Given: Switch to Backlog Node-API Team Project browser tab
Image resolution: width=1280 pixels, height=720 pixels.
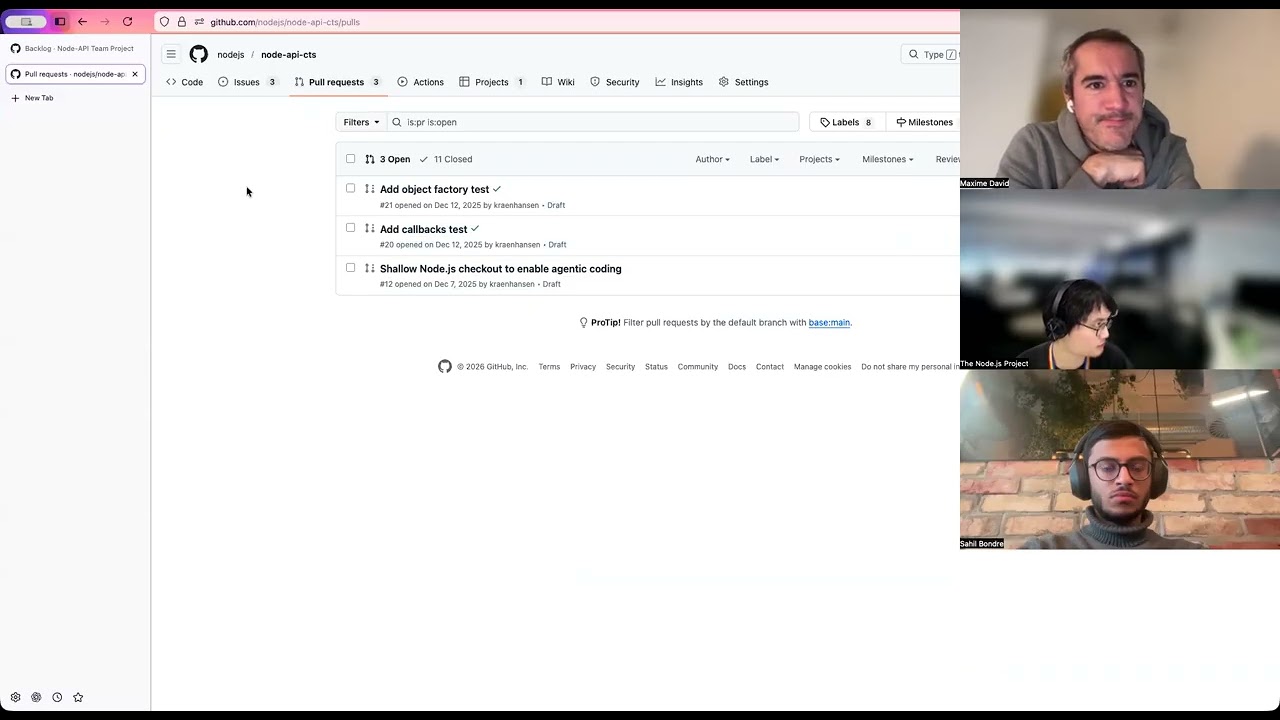Looking at the screenshot, I should tap(75, 48).
